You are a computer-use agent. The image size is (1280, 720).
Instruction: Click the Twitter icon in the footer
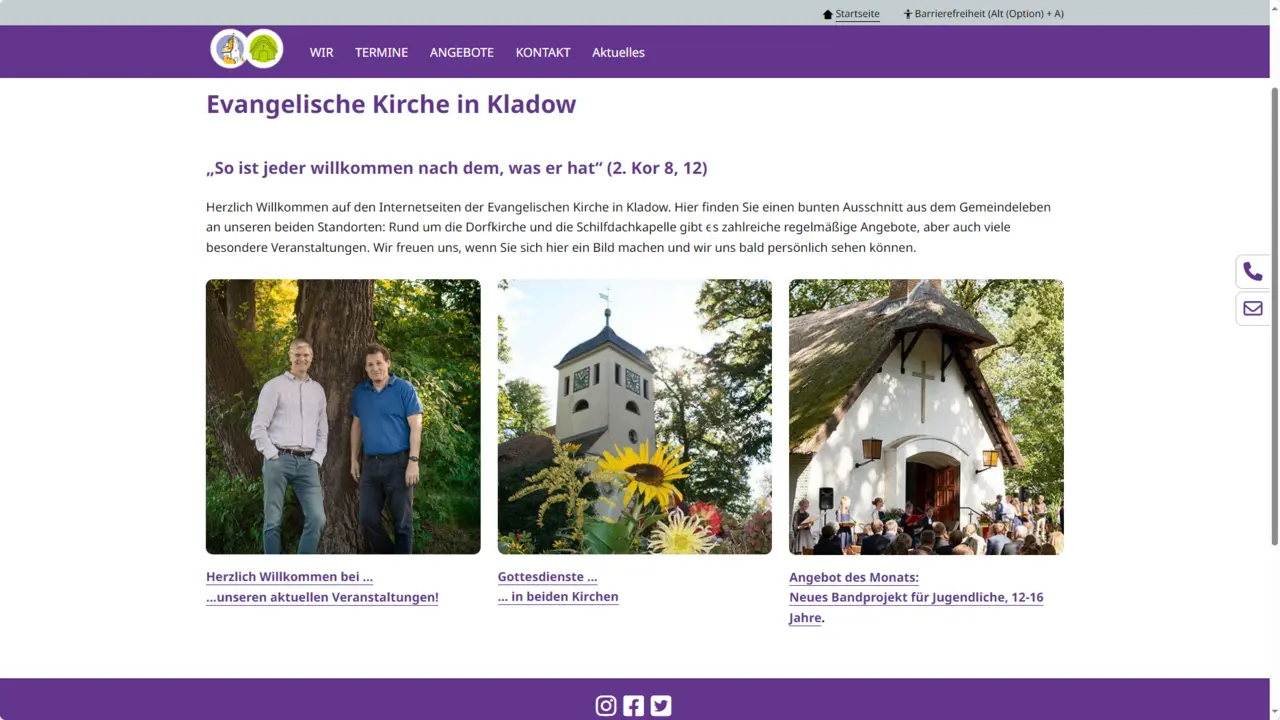661,706
